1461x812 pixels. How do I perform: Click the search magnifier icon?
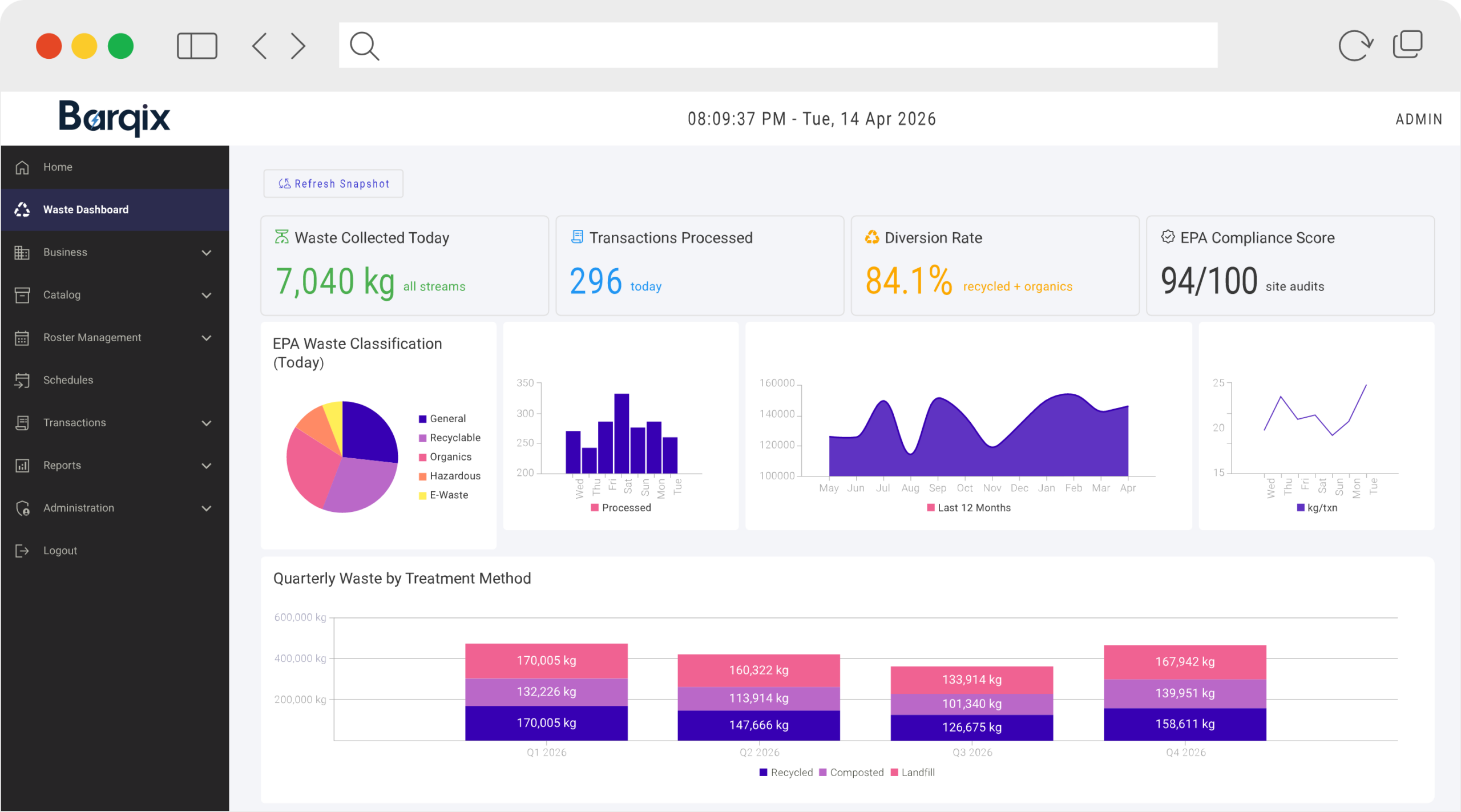tap(364, 46)
